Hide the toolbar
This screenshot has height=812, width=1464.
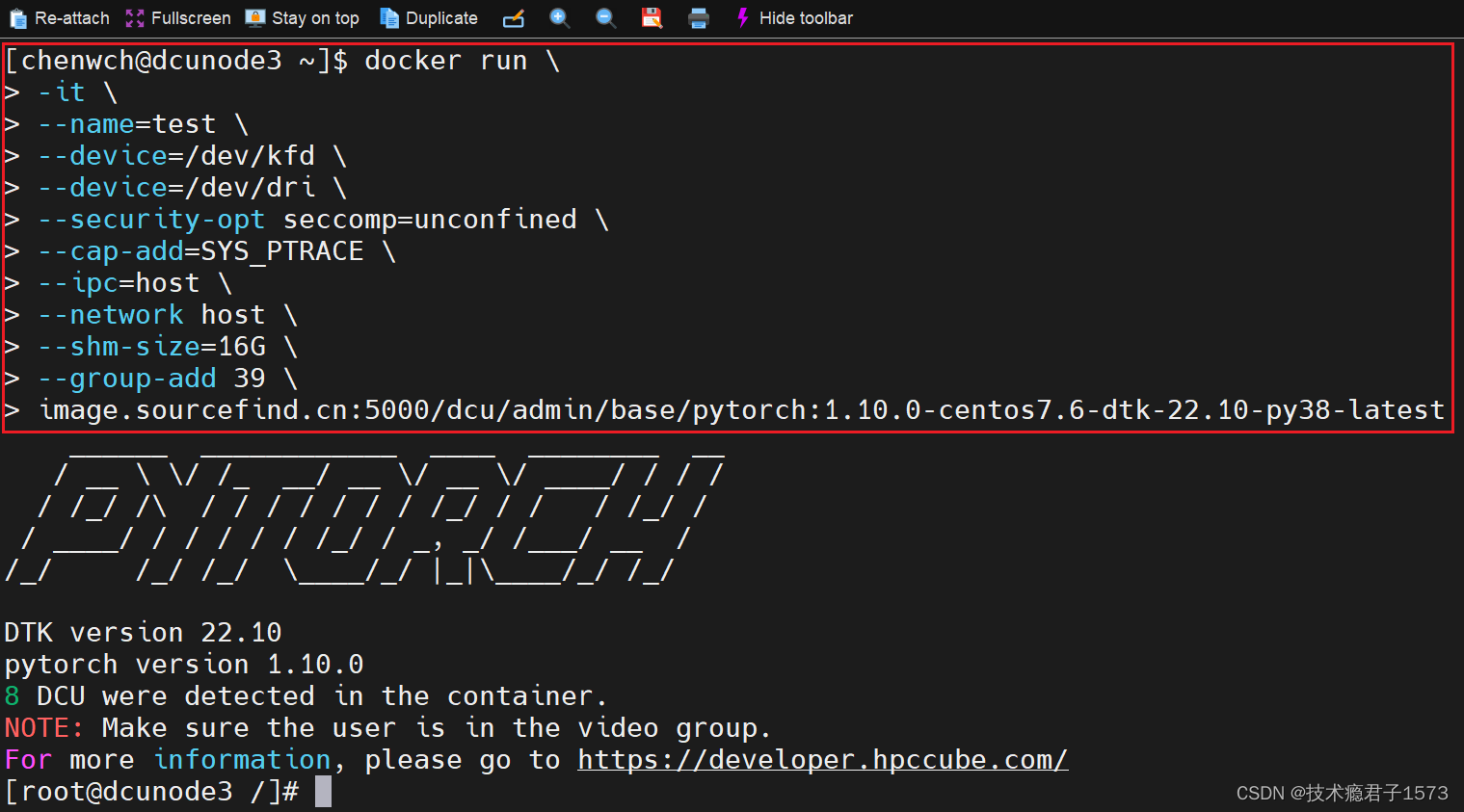tap(795, 18)
